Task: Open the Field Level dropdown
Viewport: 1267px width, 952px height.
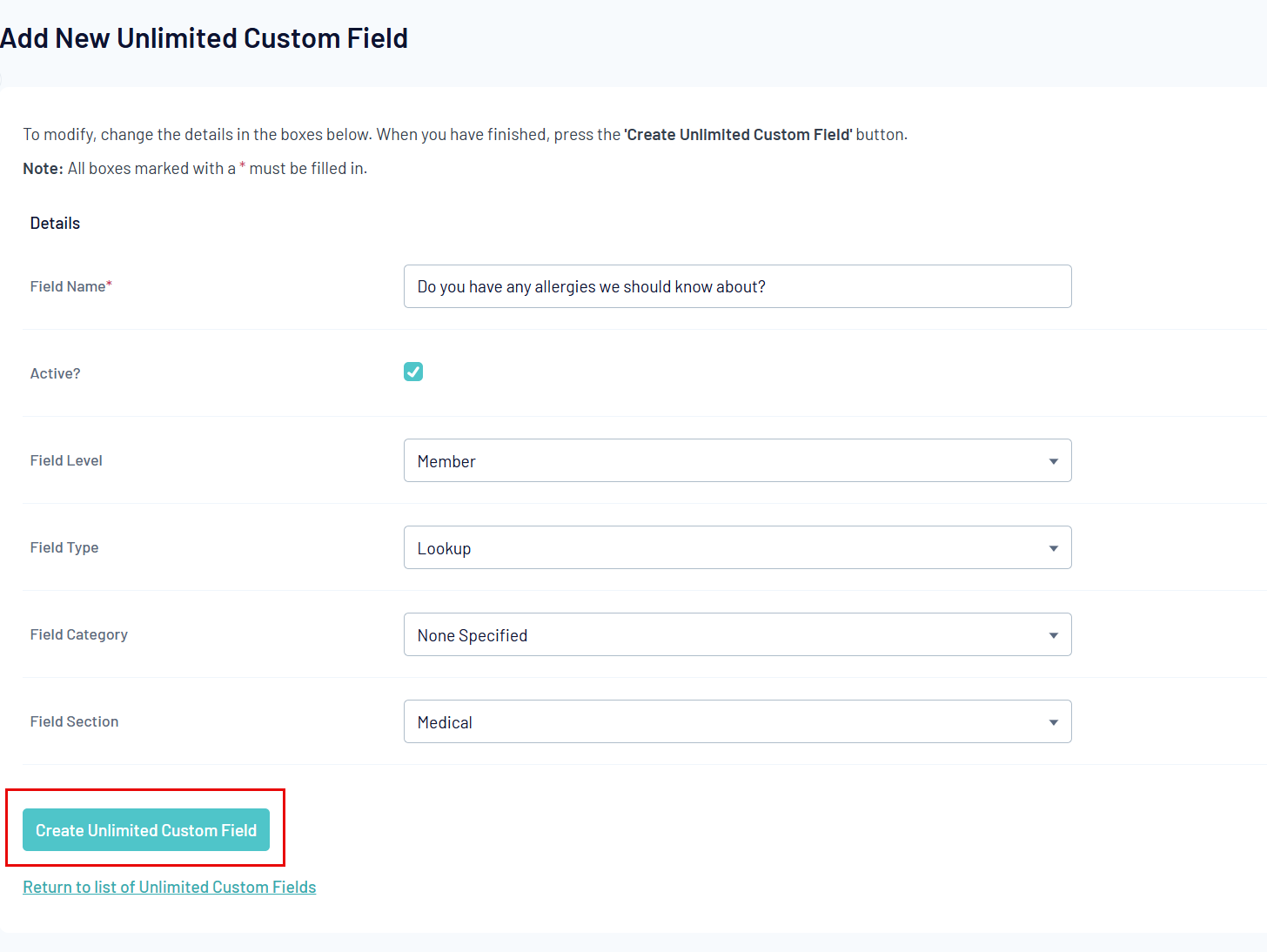Action: [737, 460]
